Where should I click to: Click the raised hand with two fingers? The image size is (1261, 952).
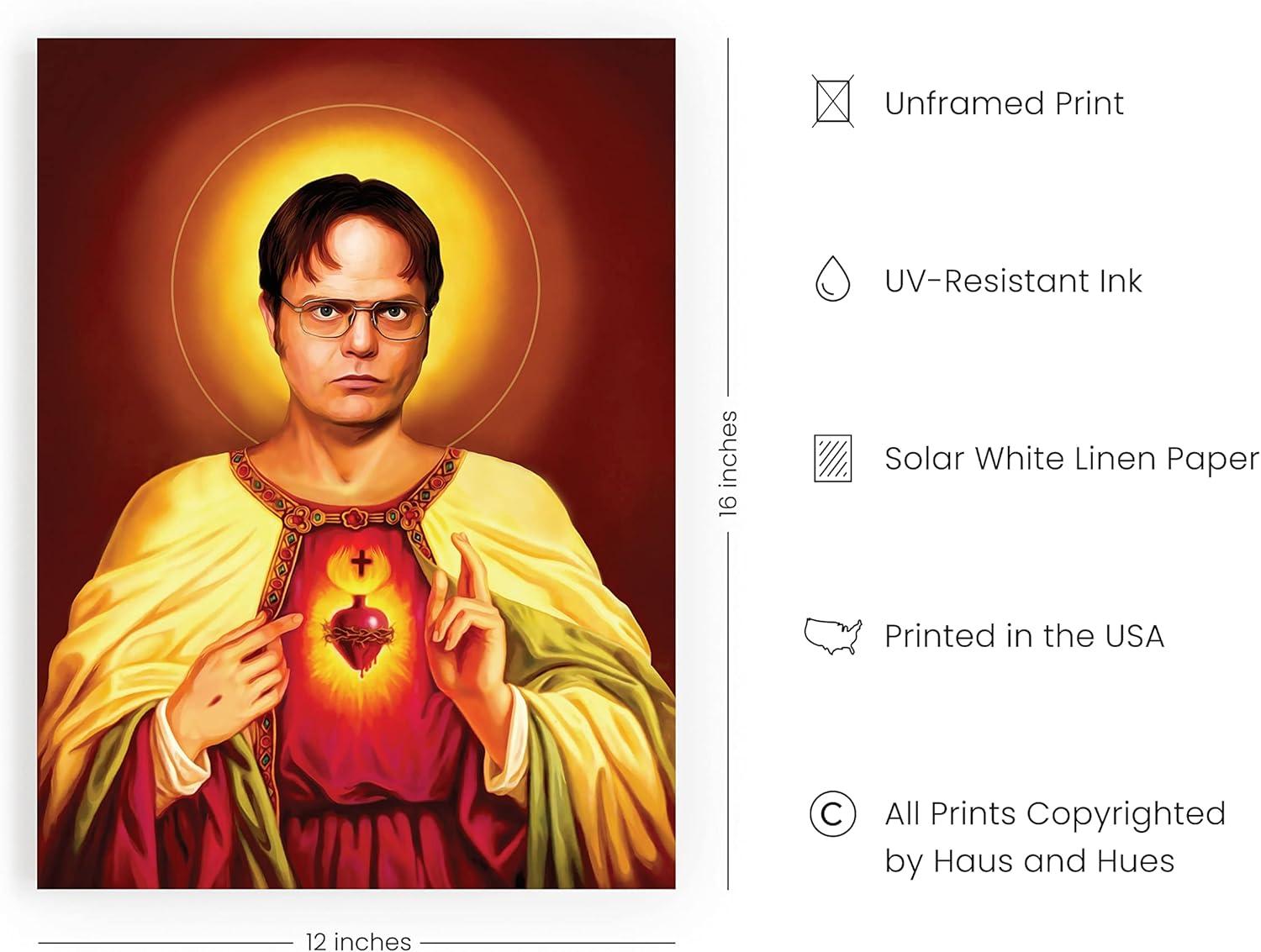pos(467,626)
